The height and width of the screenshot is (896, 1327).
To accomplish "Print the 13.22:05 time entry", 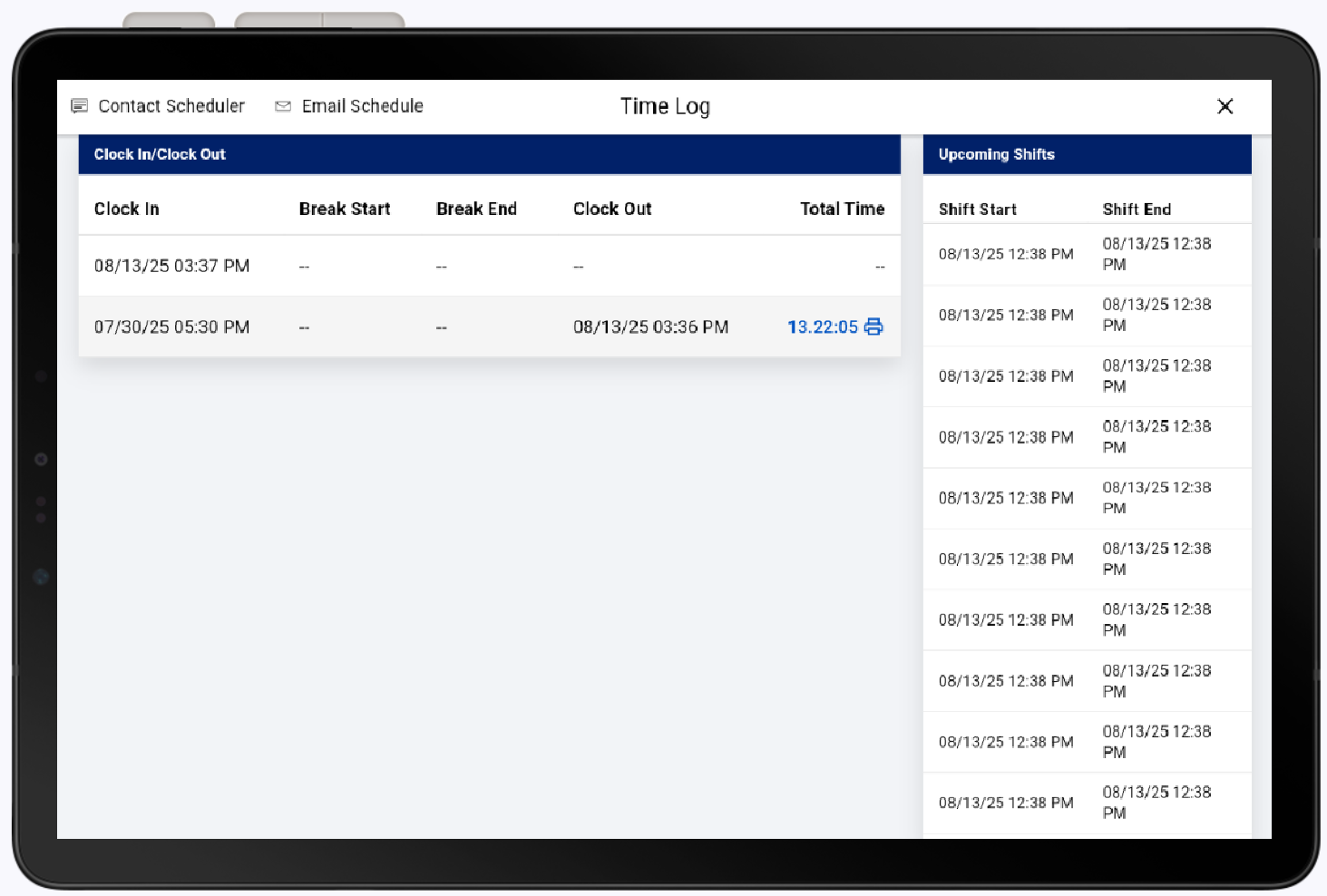I will click(x=873, y=326).
